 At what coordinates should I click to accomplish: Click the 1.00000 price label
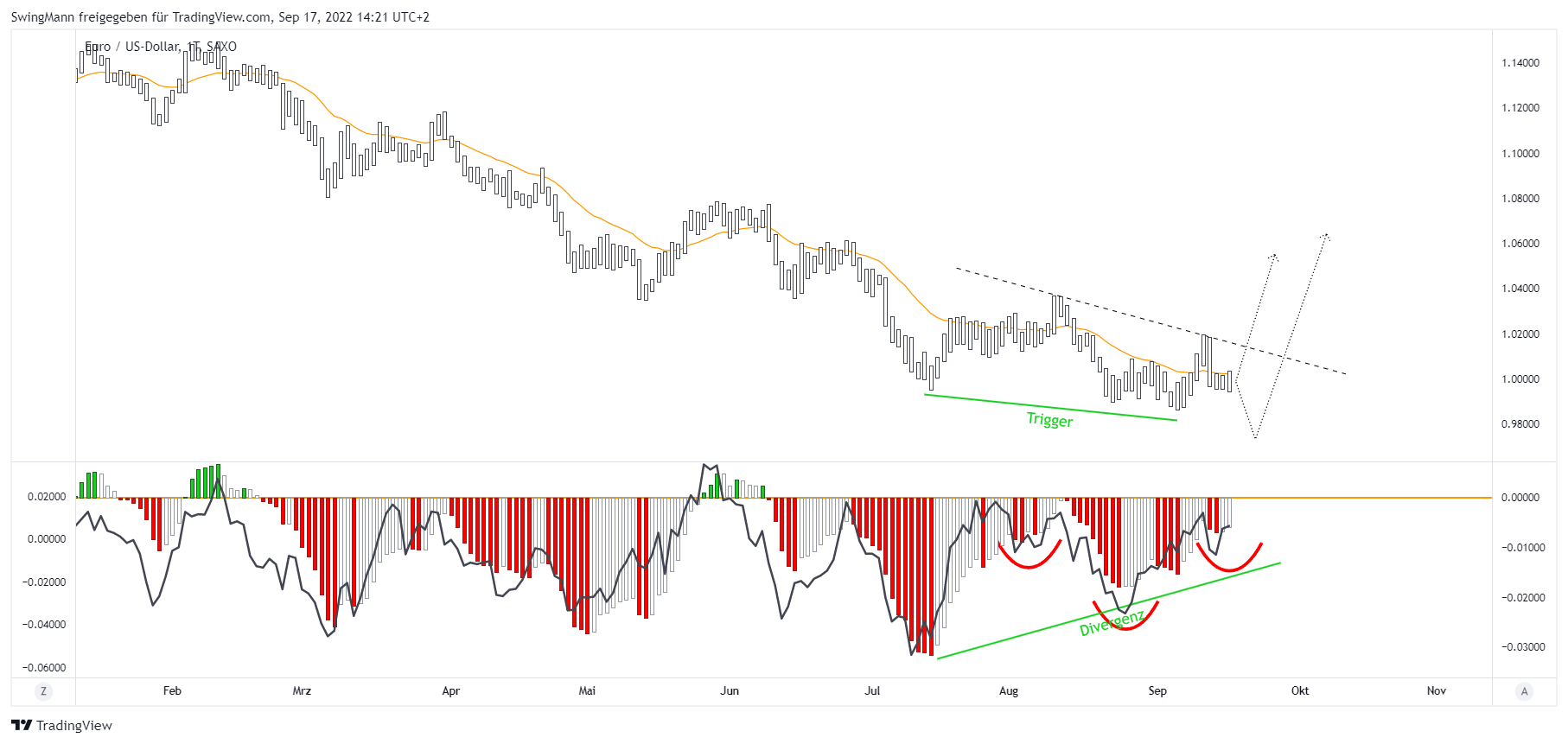tap(1520, 379)
